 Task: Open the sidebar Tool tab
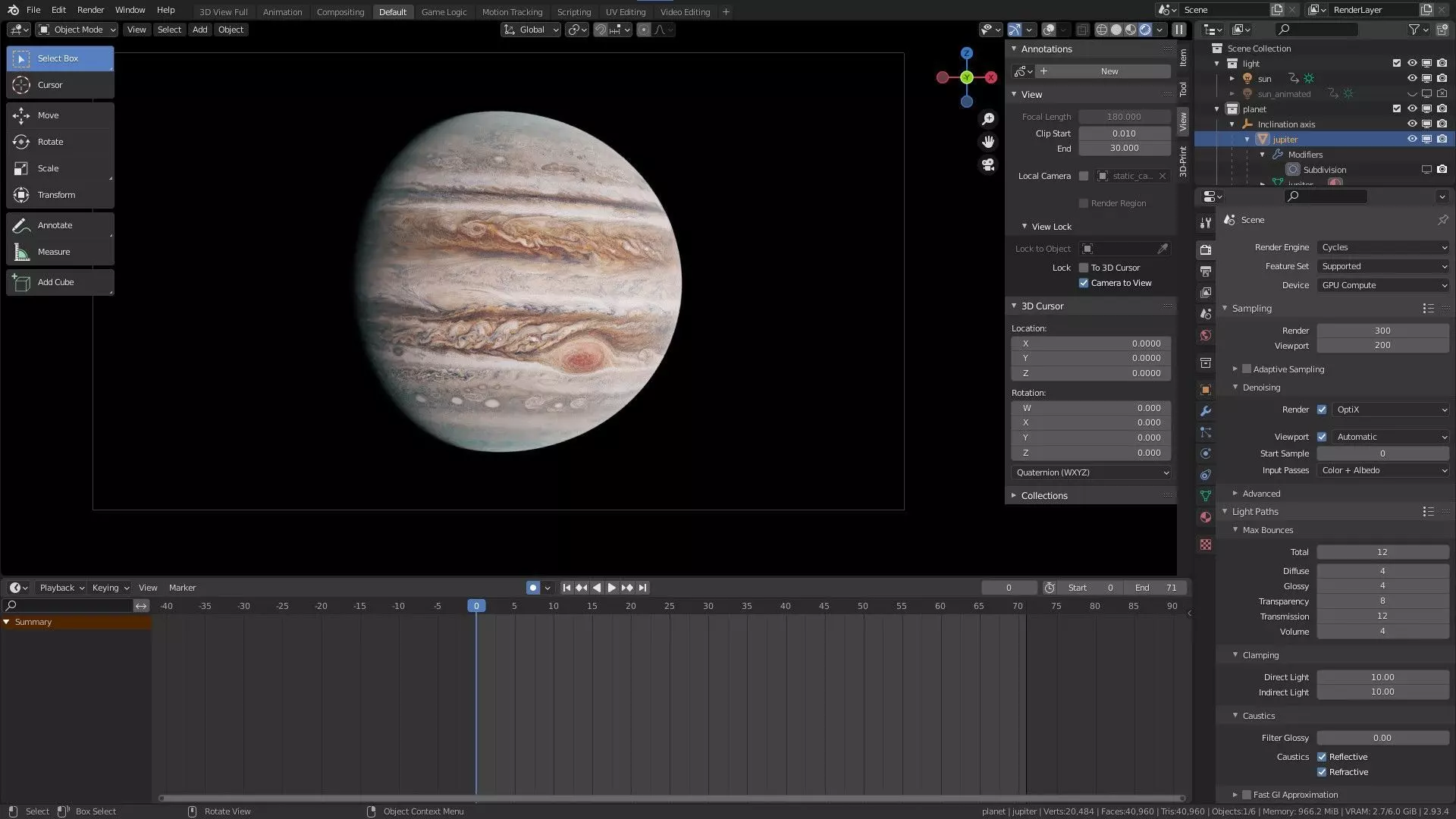pos(1182,89)
